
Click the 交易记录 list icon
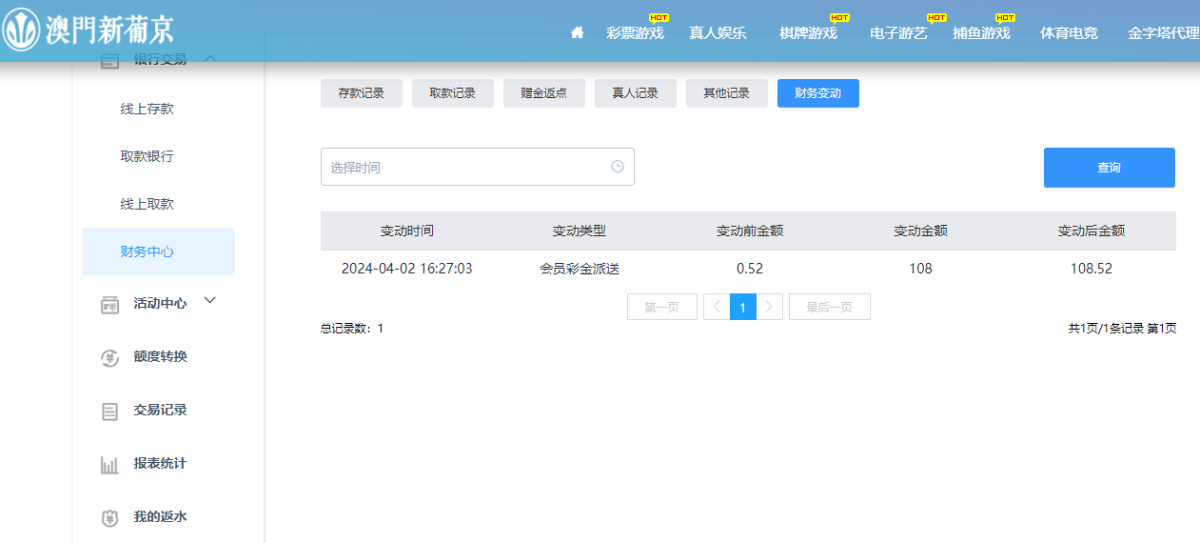110,411
